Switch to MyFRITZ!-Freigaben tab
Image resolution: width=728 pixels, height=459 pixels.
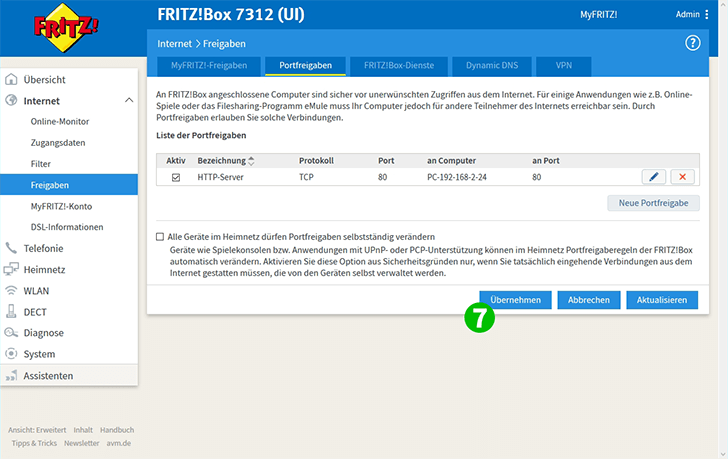[x=209, y=65]
